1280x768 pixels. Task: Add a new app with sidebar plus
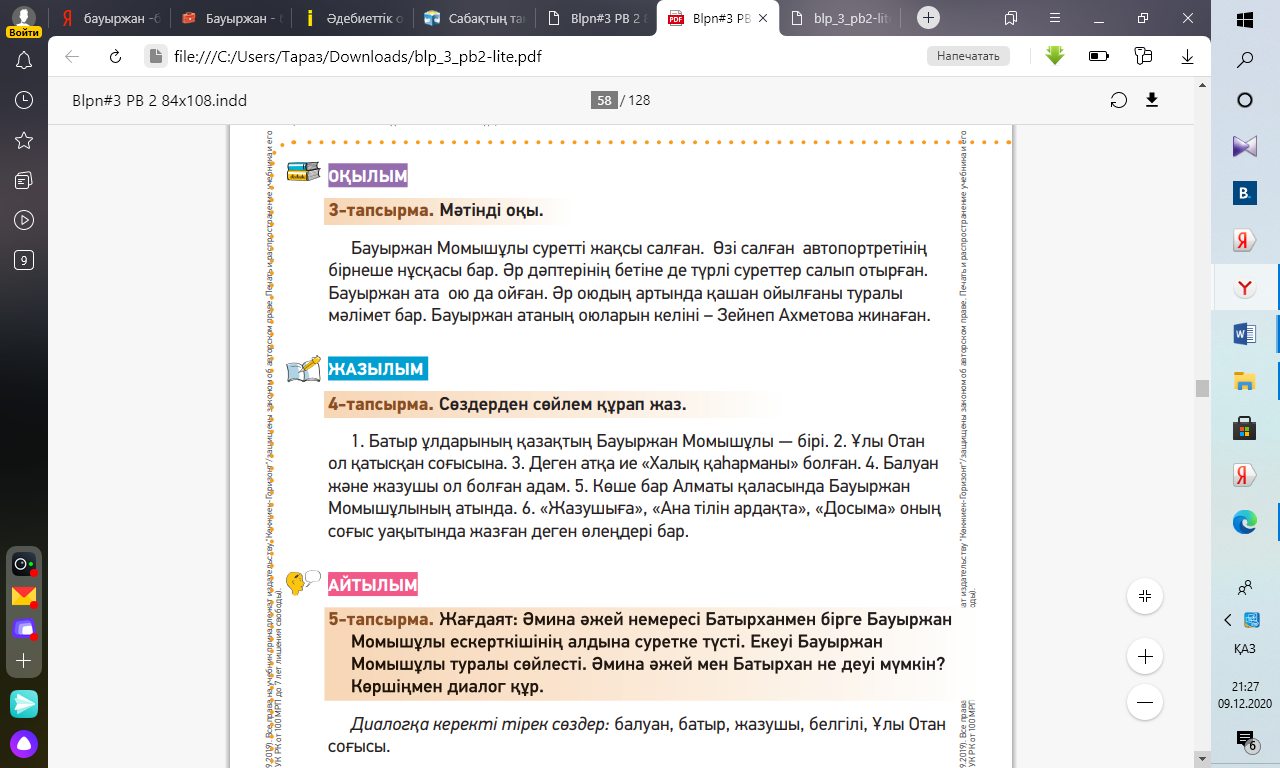[24, 661]
